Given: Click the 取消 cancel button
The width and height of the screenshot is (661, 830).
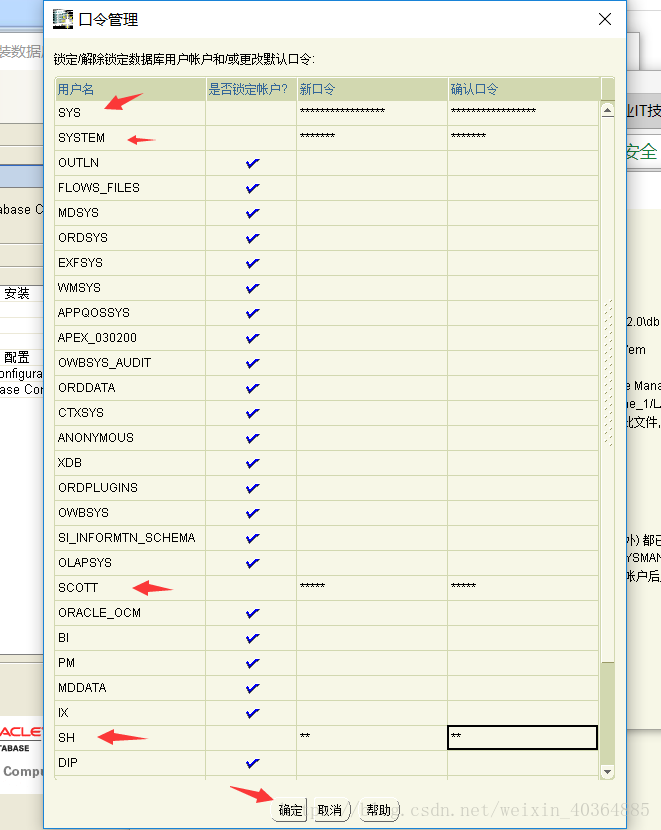Looking at the screenshot, I should [330, 810].
